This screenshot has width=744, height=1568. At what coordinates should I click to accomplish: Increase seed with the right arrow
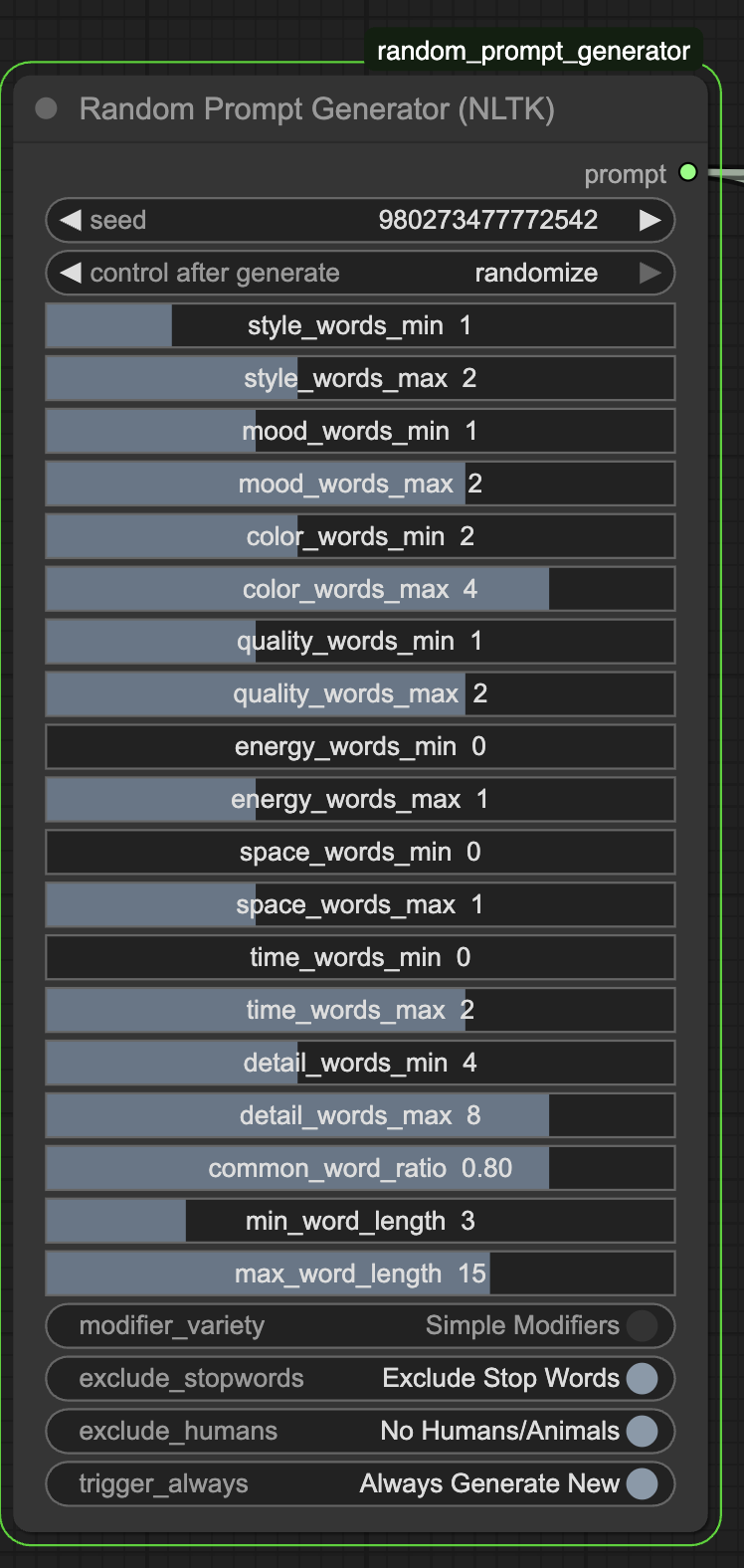(x=650, y=220)
